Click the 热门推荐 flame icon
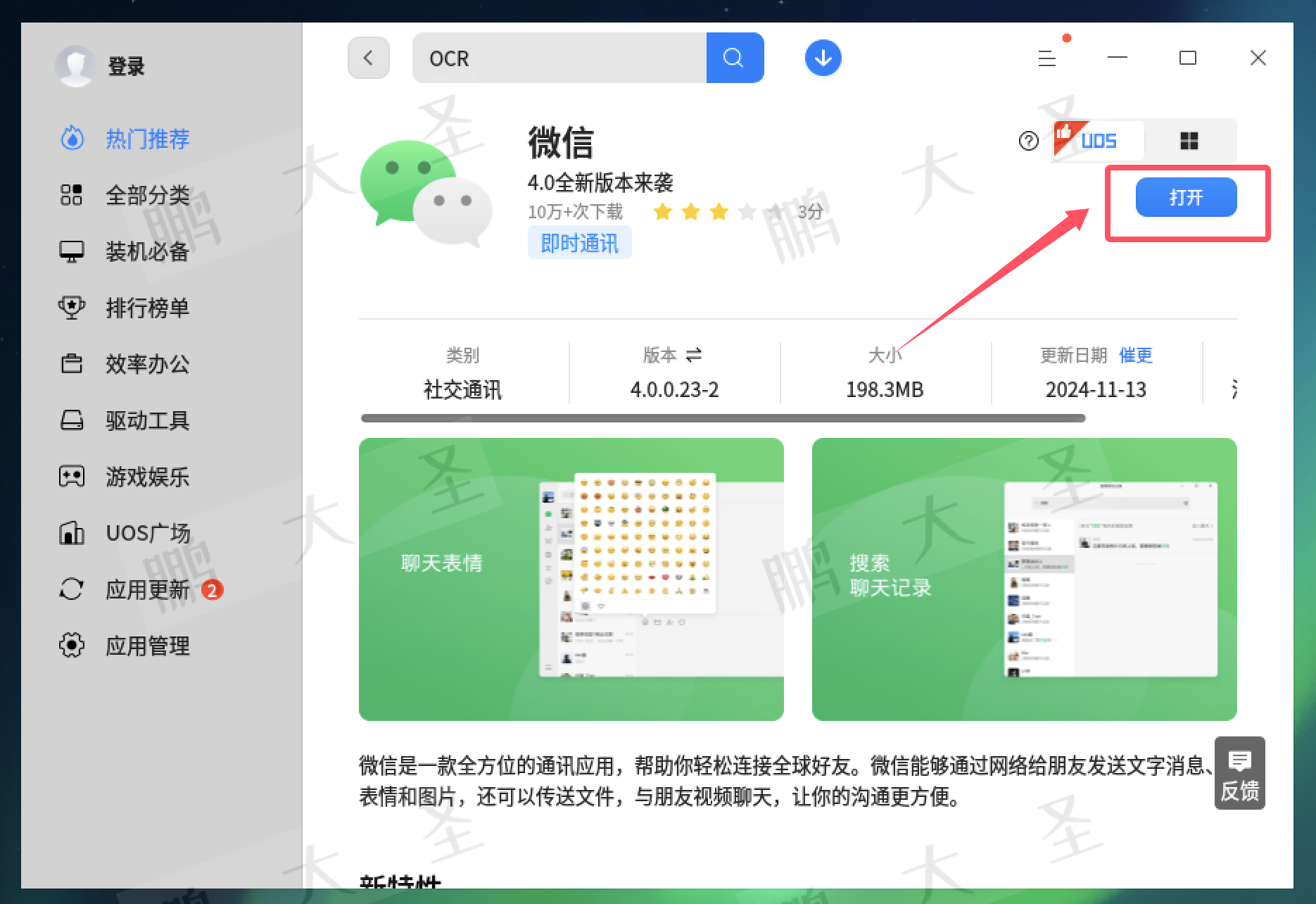 click(x=72, y=139)
